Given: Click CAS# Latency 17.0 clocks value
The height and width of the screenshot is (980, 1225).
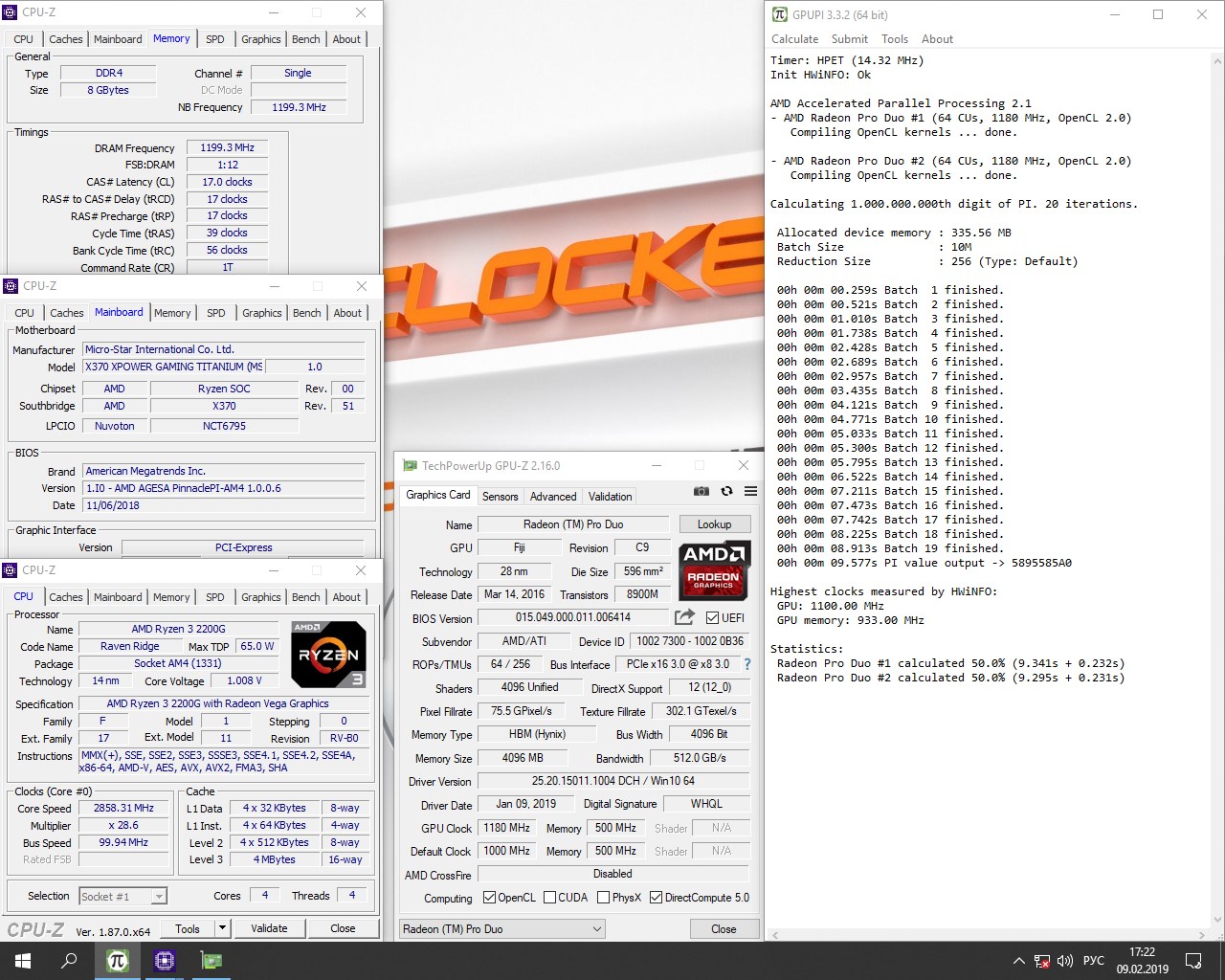Looking at the screenshot, I should pyautogui.click(x=228, y=182).
